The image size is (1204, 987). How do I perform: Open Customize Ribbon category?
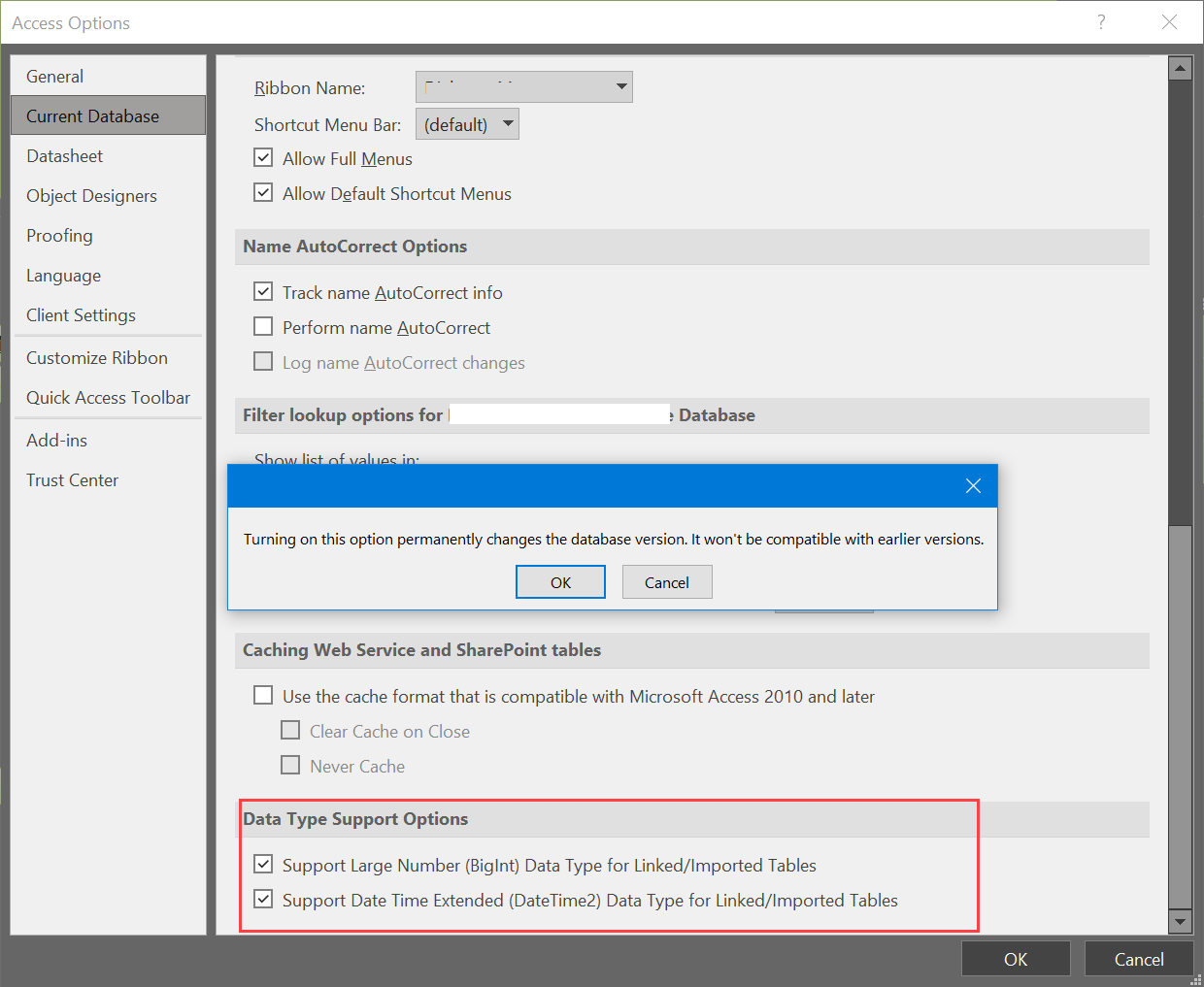108,357
